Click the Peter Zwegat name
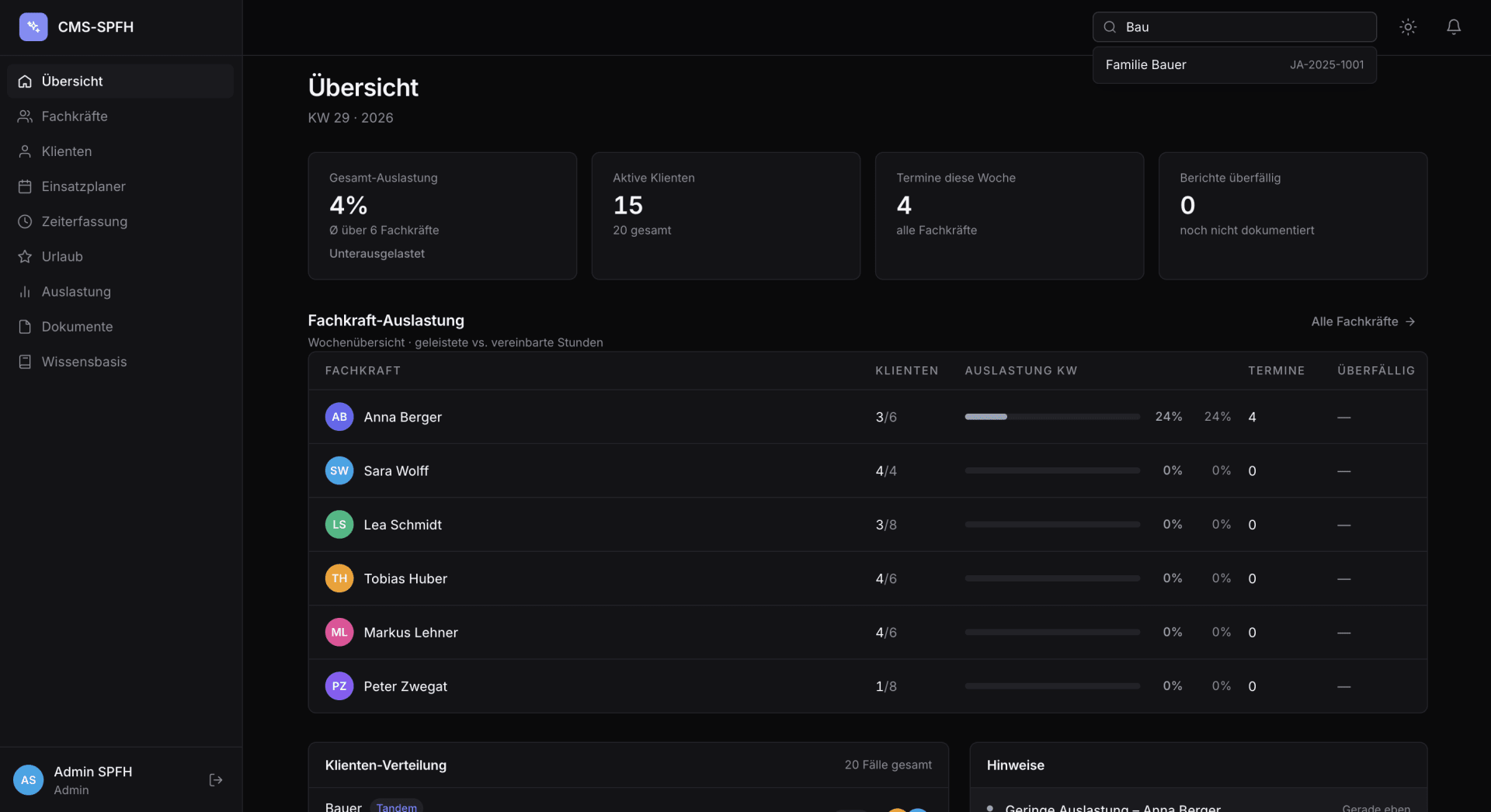The height and width of the screenshot is (812, 1491). point(405,686)
